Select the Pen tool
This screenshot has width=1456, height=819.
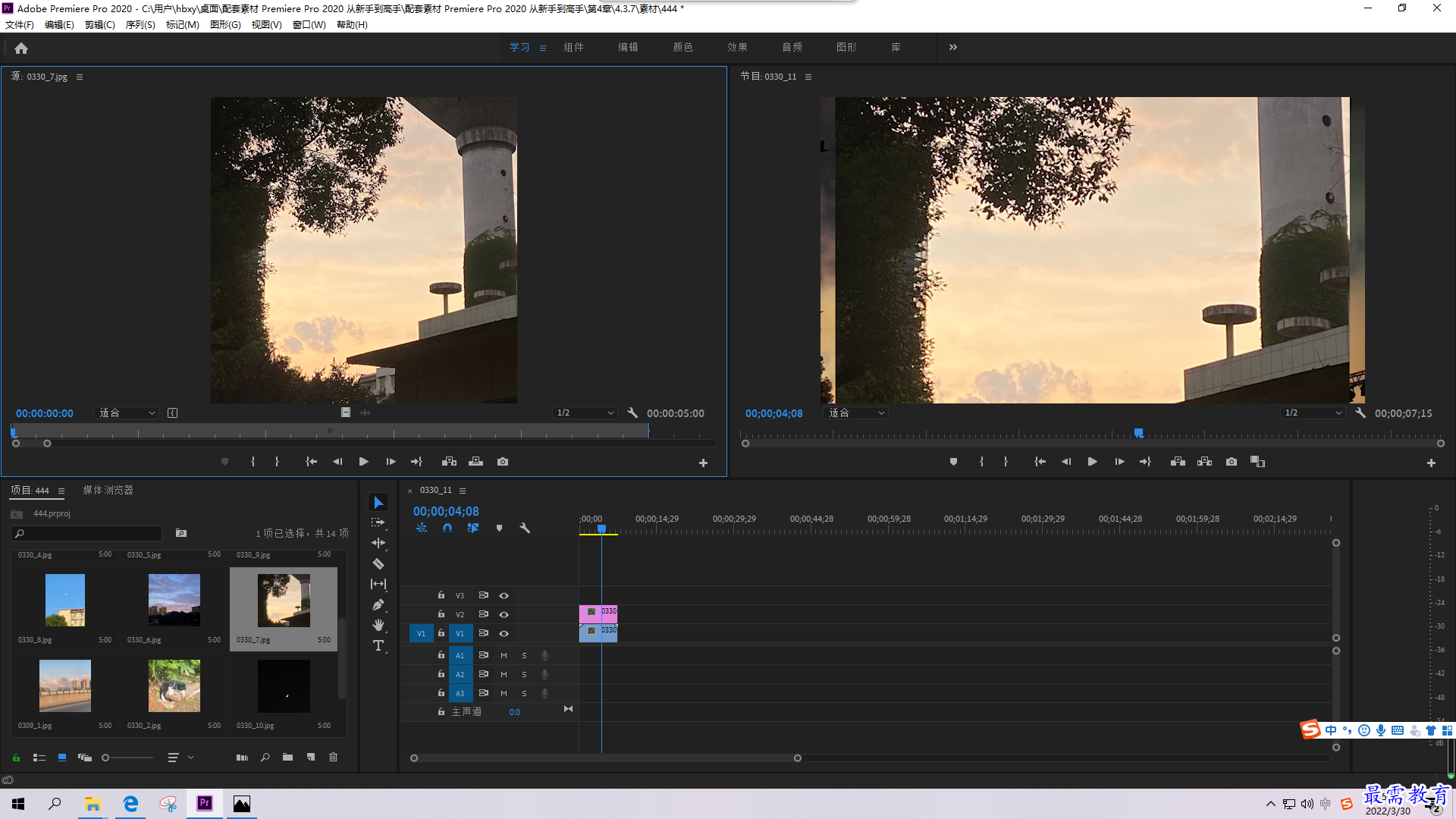pyautogui.click(x=378, y=604)
